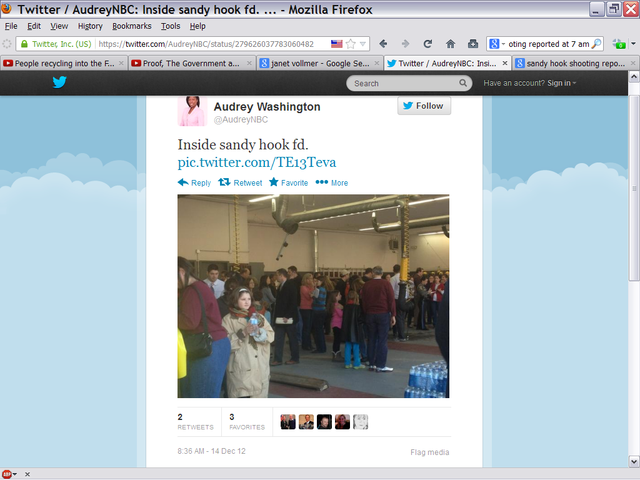Click the Retweet icon on tweet
Viewport: 640px width, 480px height.
coord(224,182)
